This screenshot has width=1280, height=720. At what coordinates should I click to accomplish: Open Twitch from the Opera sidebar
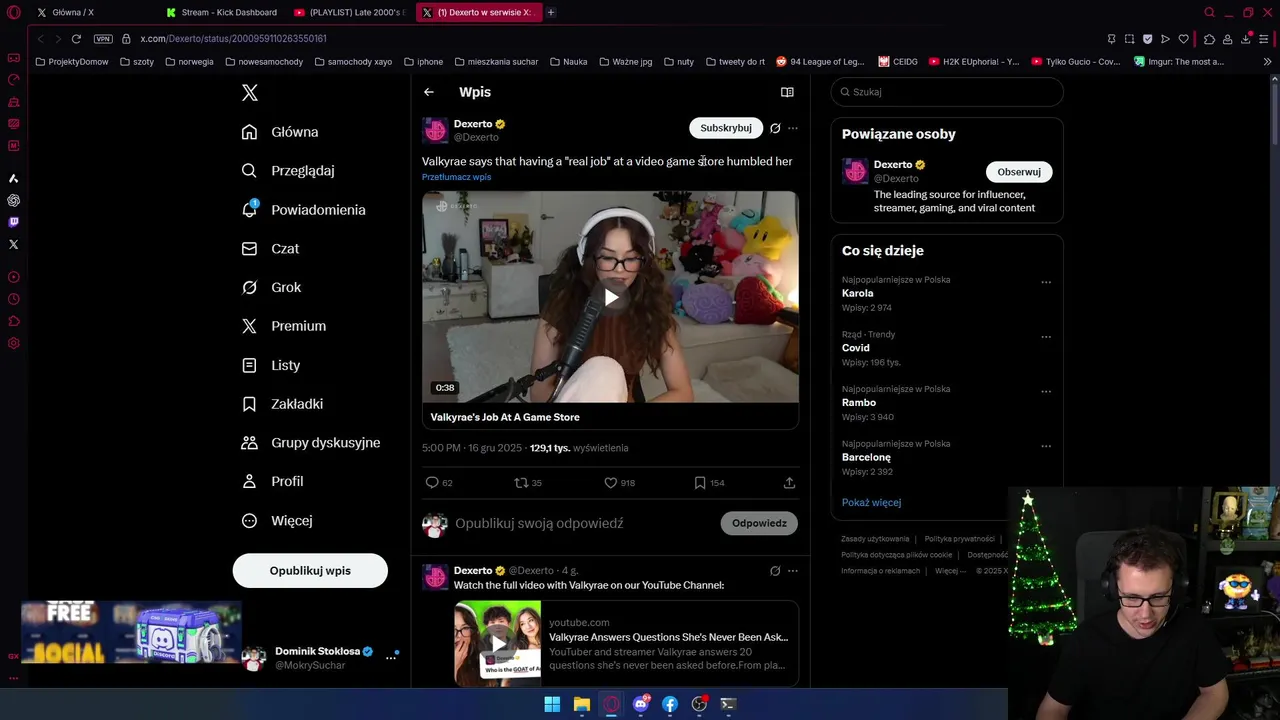tap(14, 222)
